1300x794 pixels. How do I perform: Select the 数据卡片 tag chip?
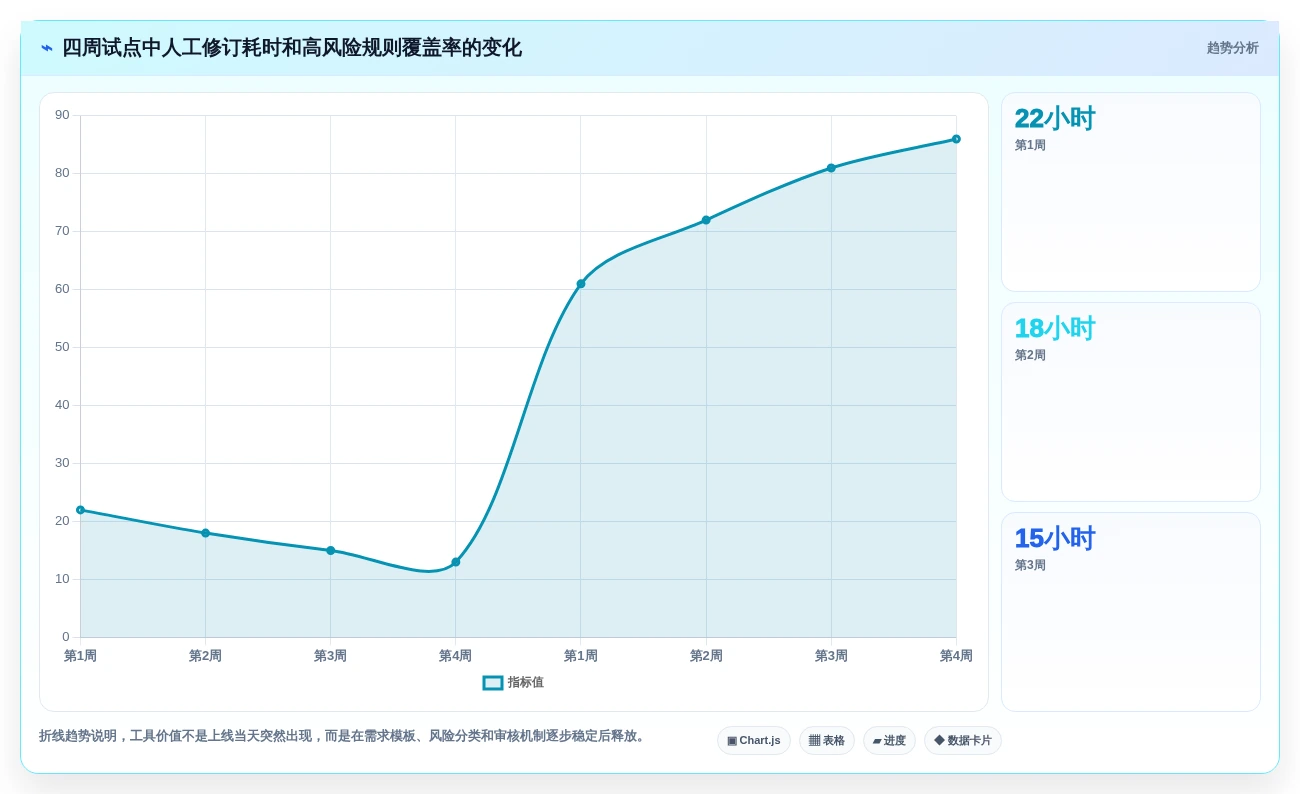click(963, 741)
